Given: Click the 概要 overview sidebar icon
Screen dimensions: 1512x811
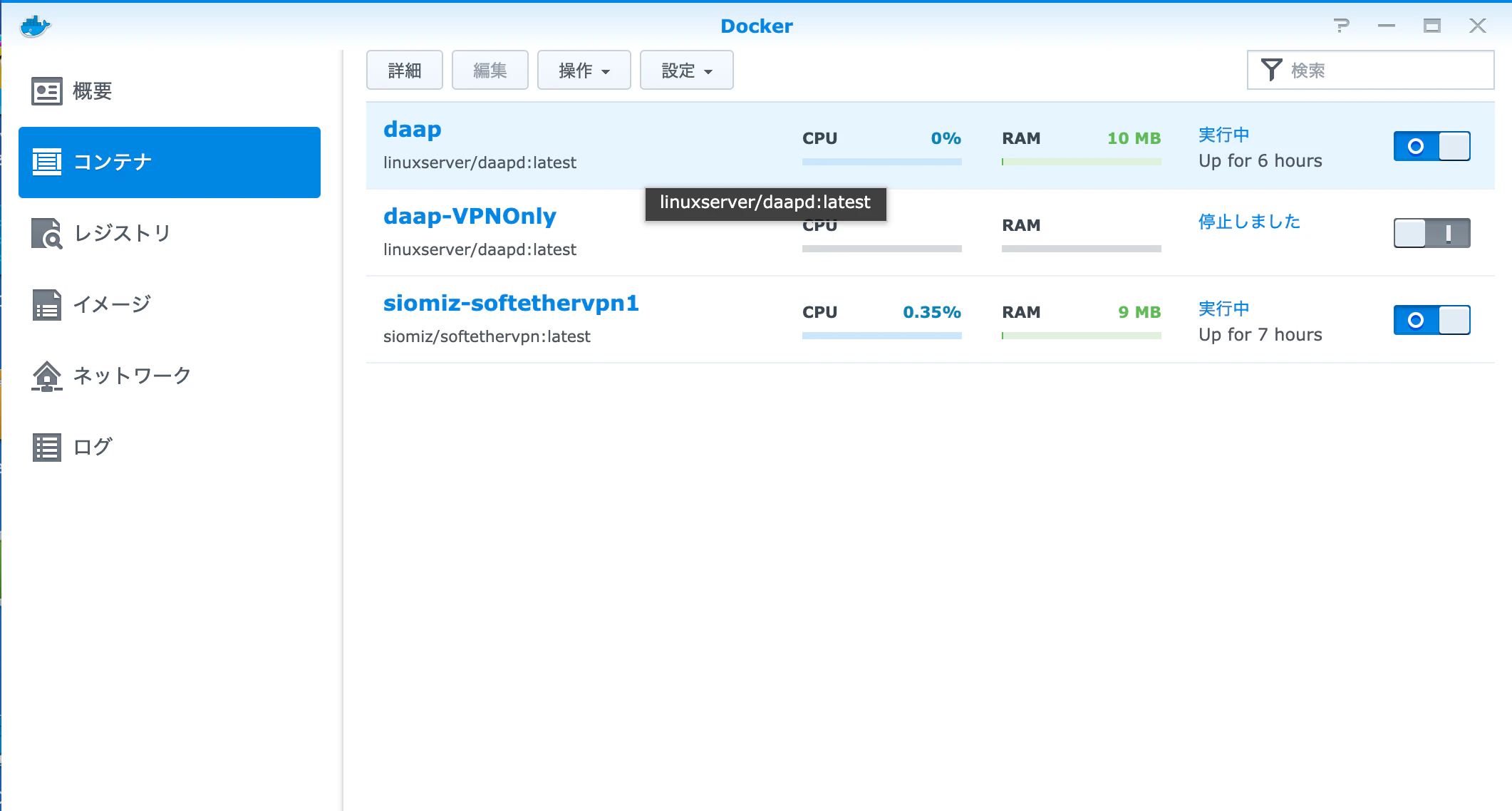Looking at the screenshot, I should click(47, 91).
